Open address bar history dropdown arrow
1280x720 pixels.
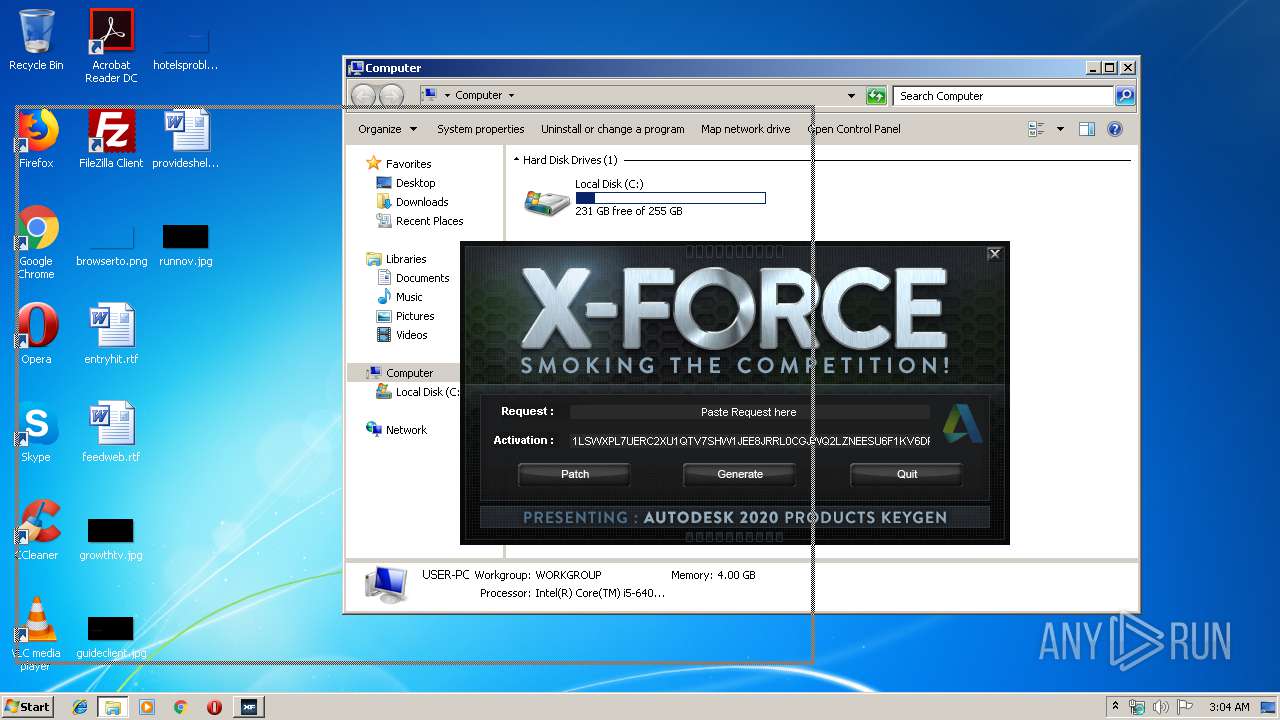tap(851, 96)
